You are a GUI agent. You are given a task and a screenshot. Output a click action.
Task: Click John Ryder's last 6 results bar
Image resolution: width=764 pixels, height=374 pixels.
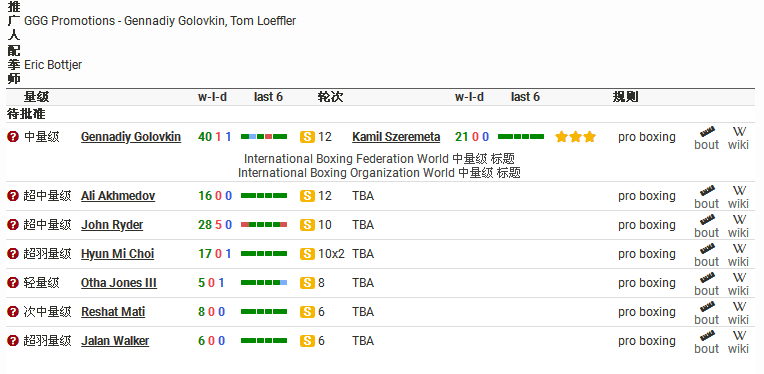(x=264, y=224)
